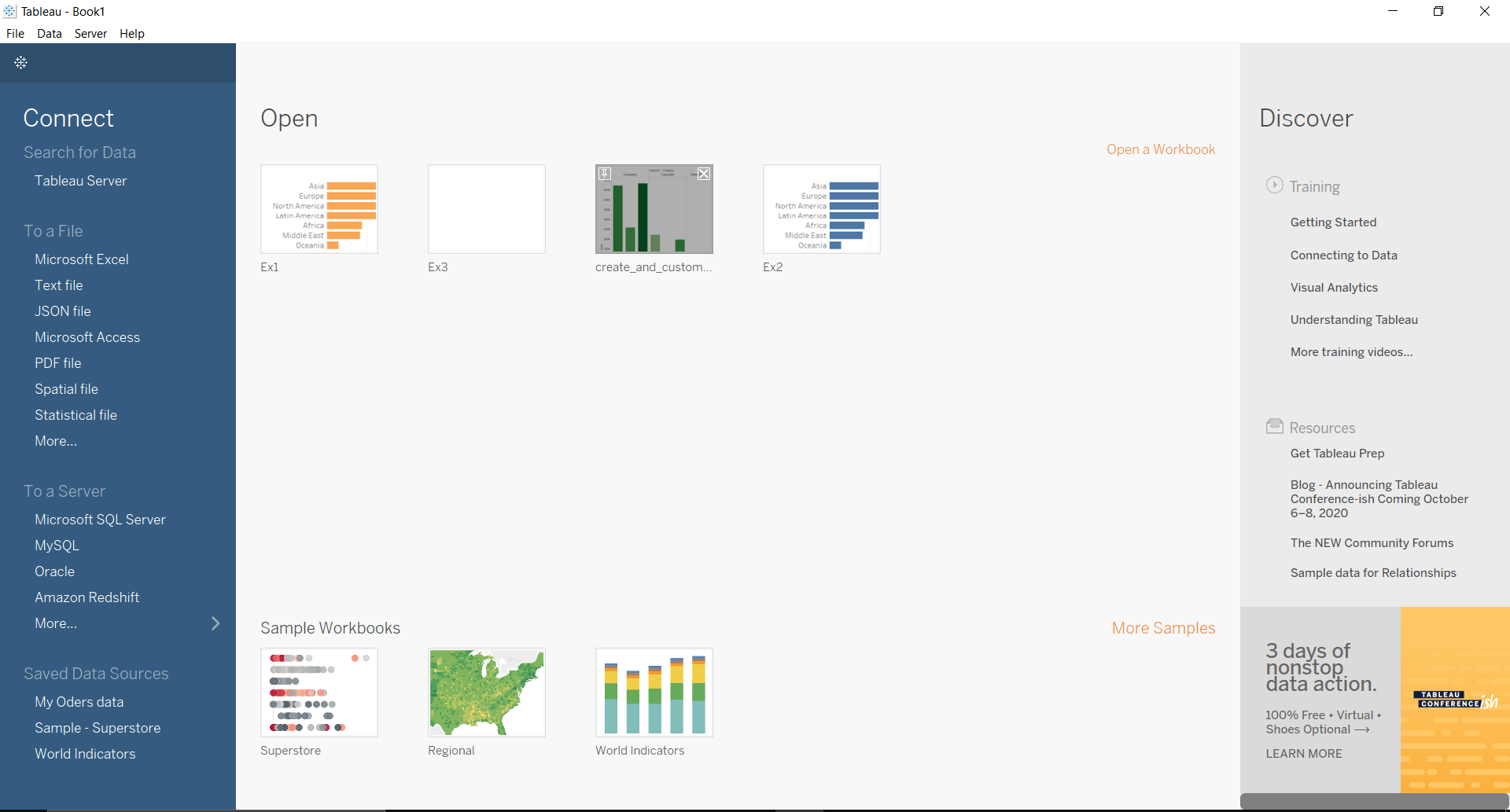Connect to a Microsoft Excel file

(82, 259)
